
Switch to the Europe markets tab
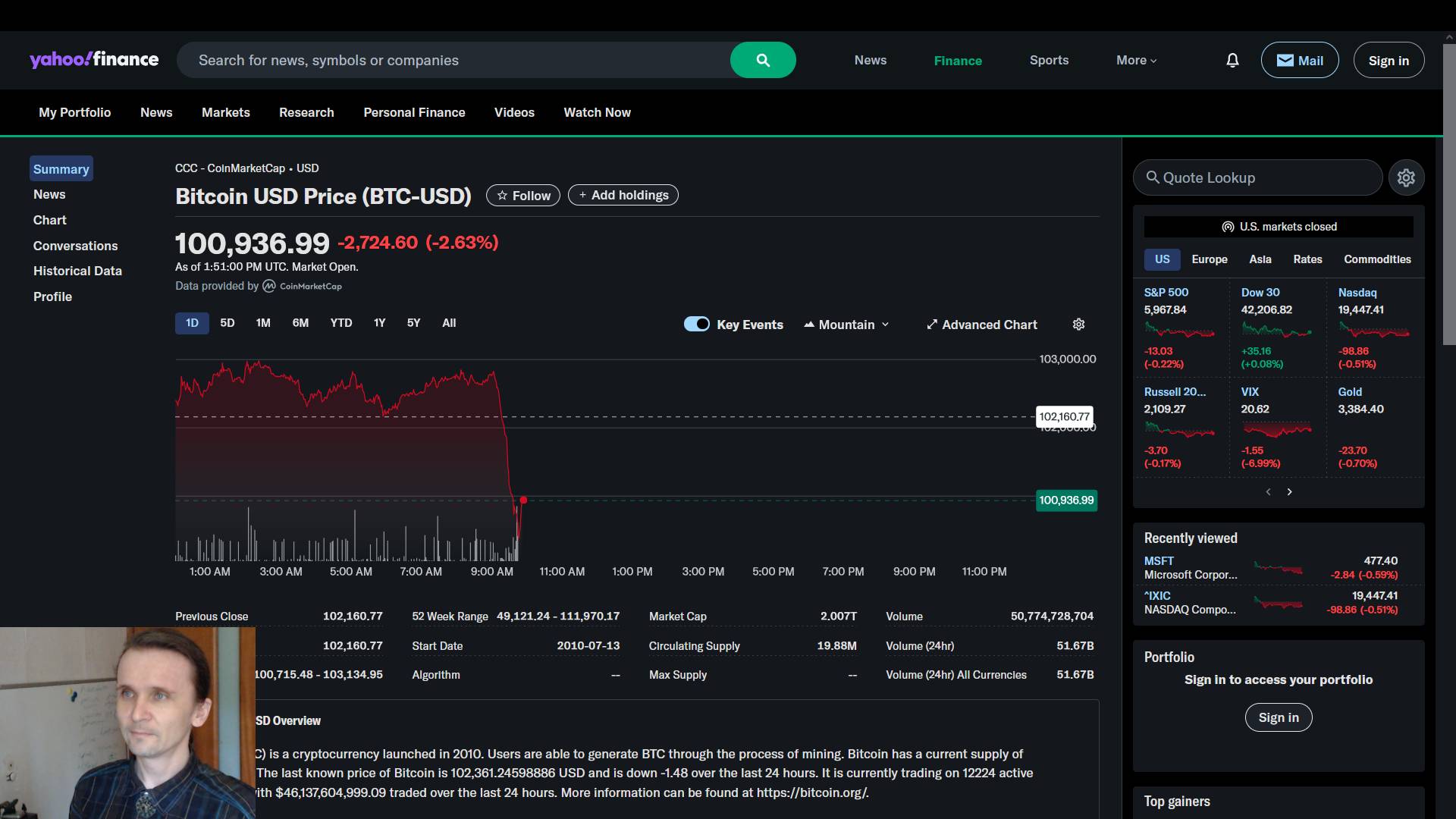tap(1209, 259)
